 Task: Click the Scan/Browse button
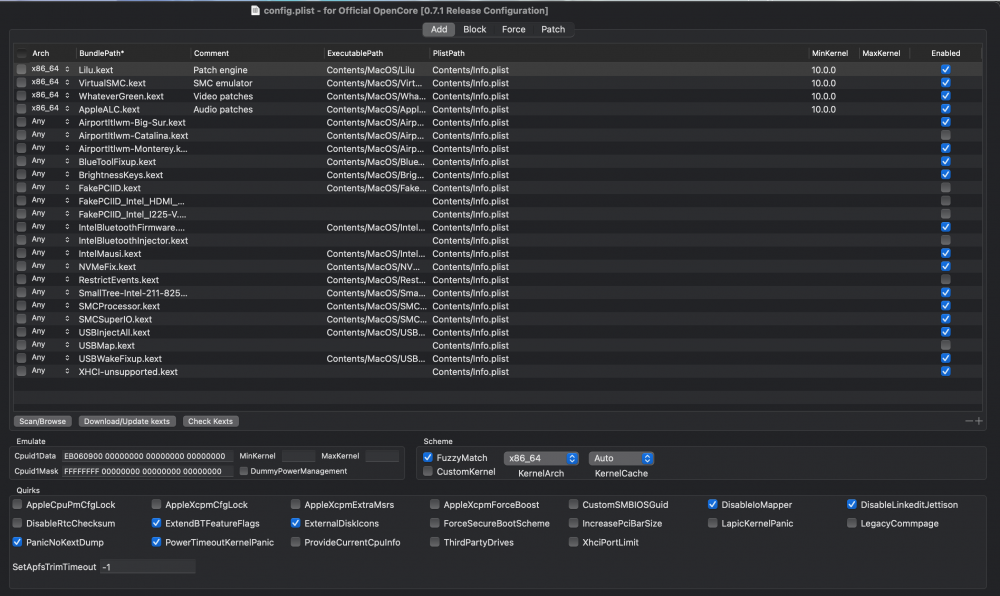(42, 421)
